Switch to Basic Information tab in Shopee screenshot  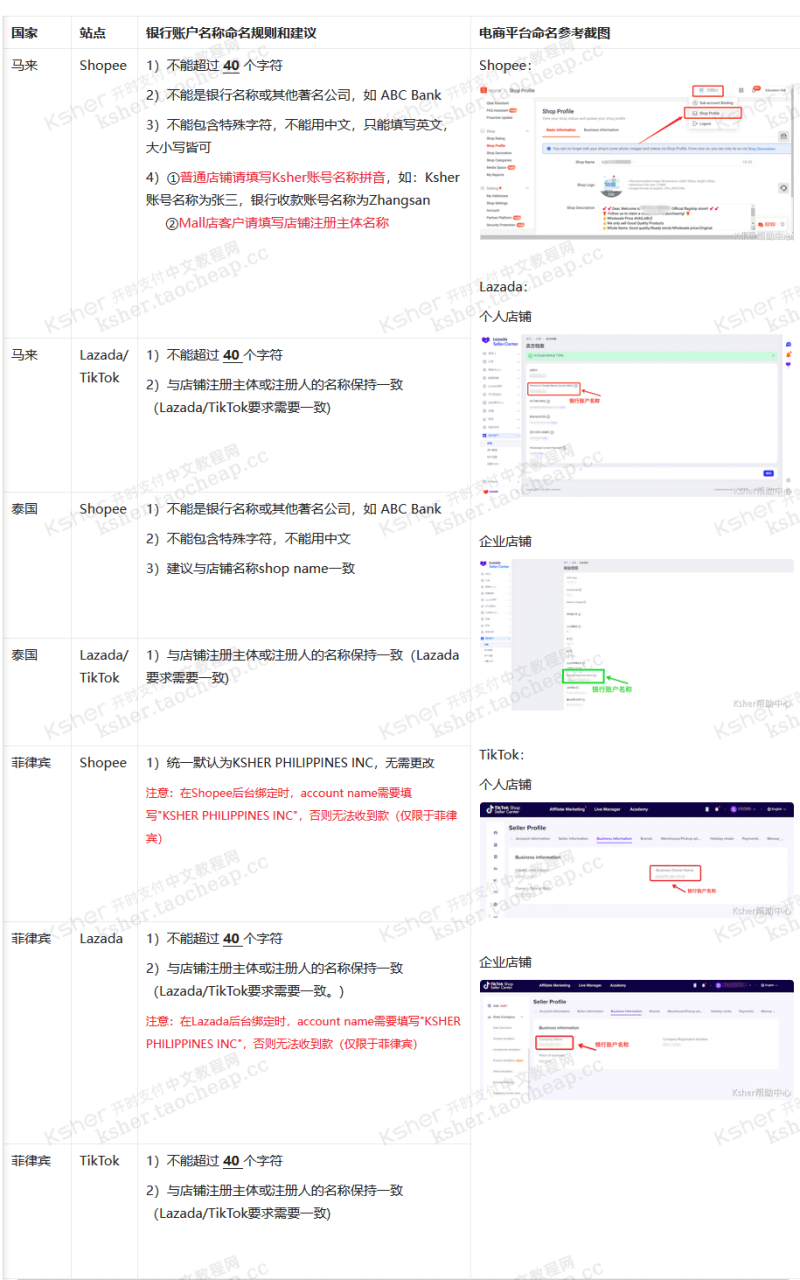tap(561, 130)
